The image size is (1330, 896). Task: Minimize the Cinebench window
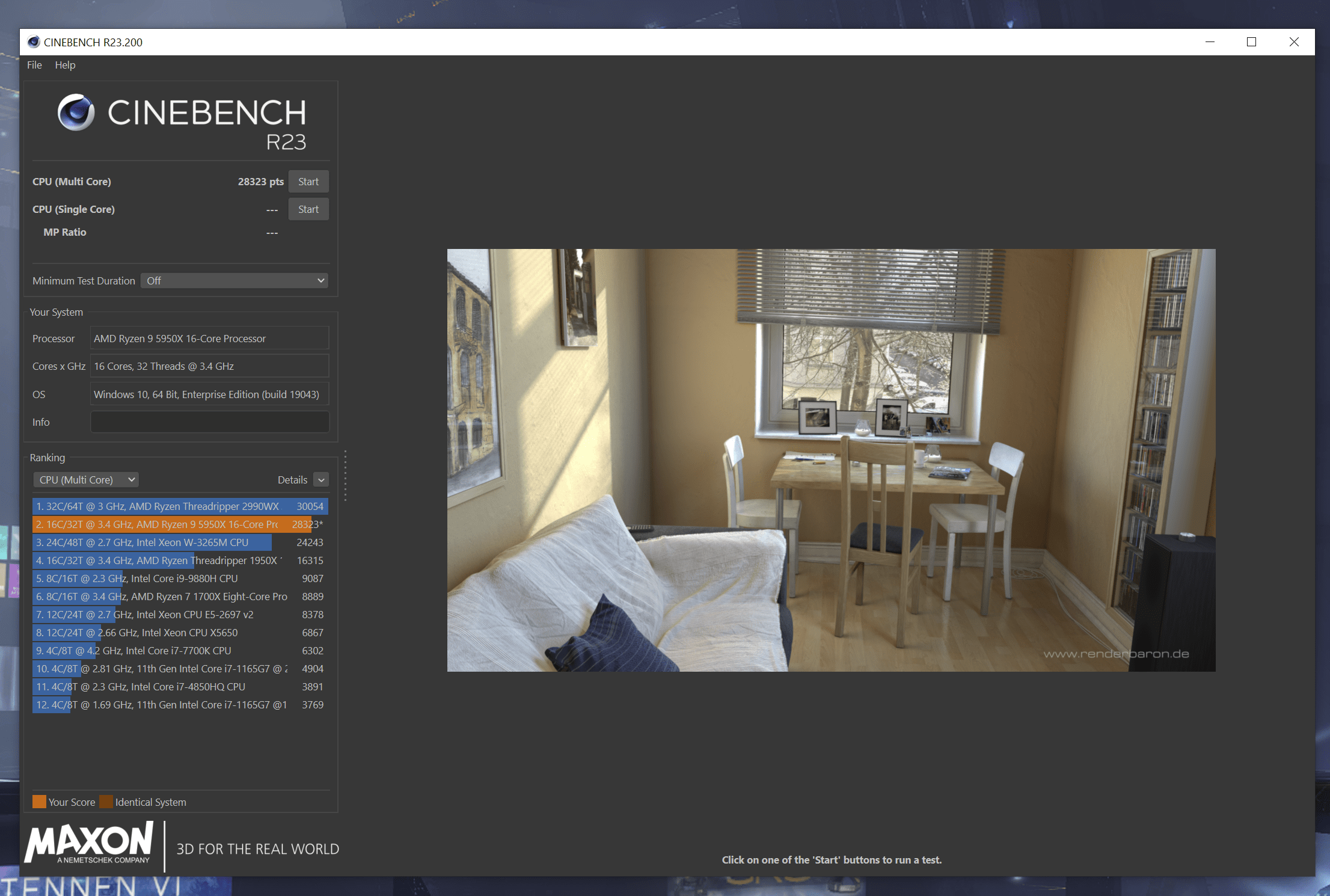(1210, 42)
